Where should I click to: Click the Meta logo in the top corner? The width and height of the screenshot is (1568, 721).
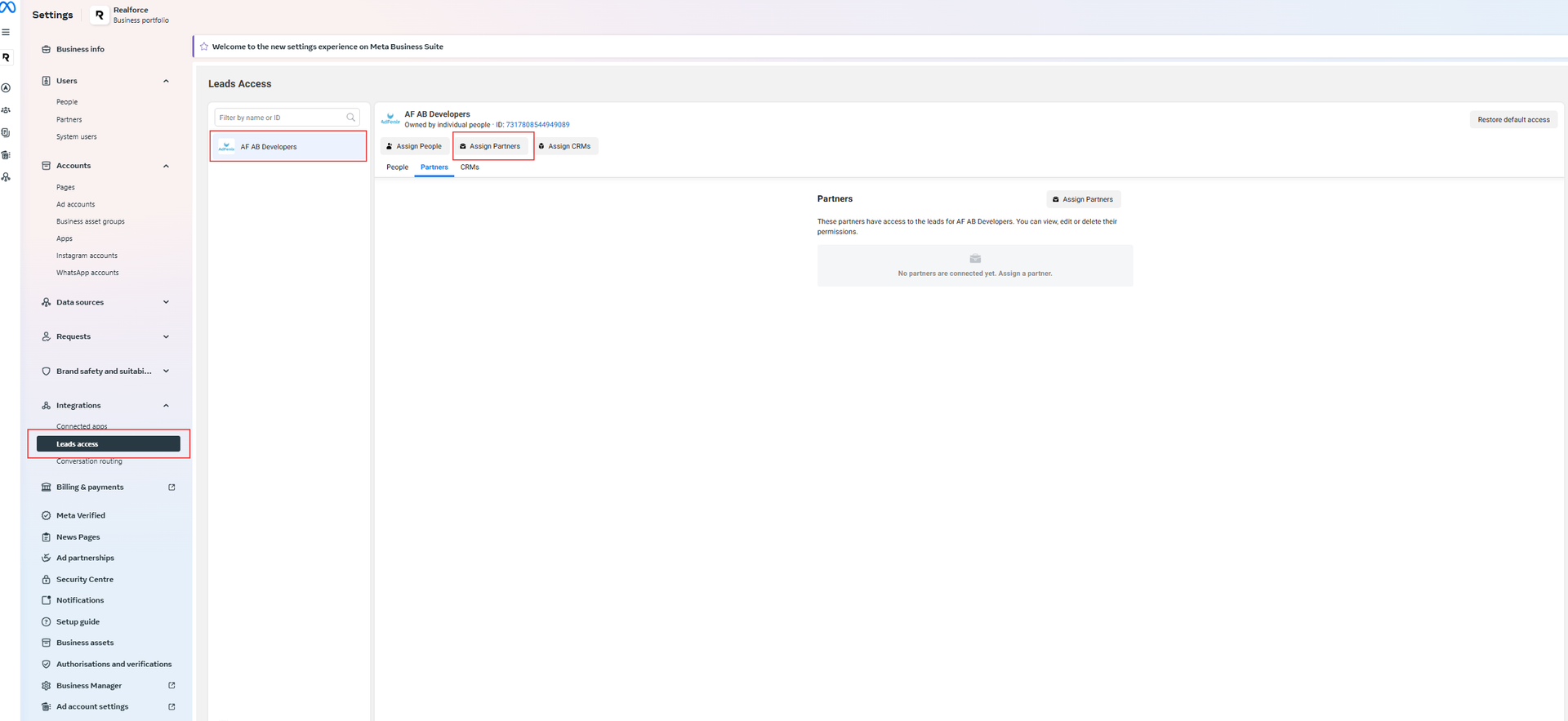[7, 7]
